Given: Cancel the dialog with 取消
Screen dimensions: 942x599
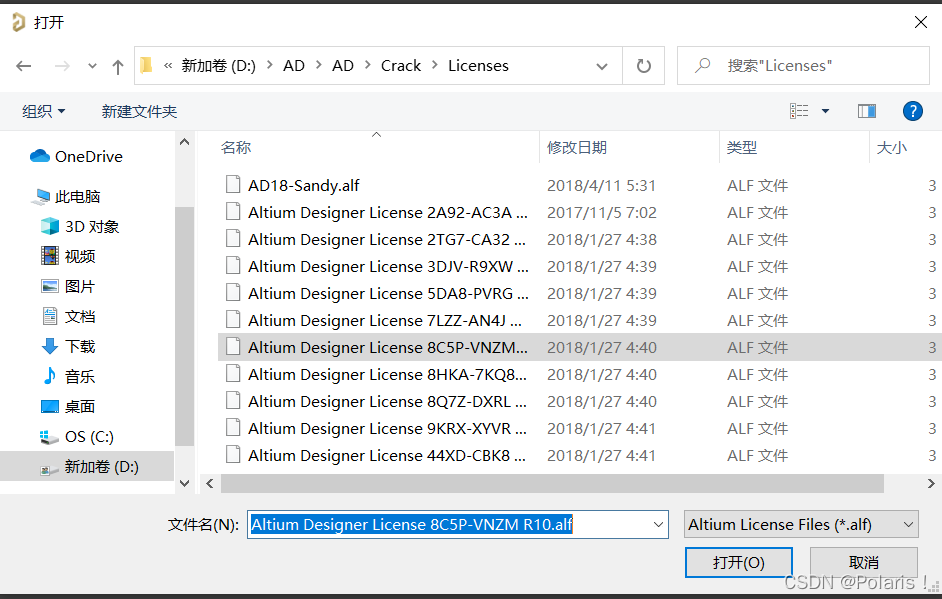Looking at the screenshot, I should 863,562.
